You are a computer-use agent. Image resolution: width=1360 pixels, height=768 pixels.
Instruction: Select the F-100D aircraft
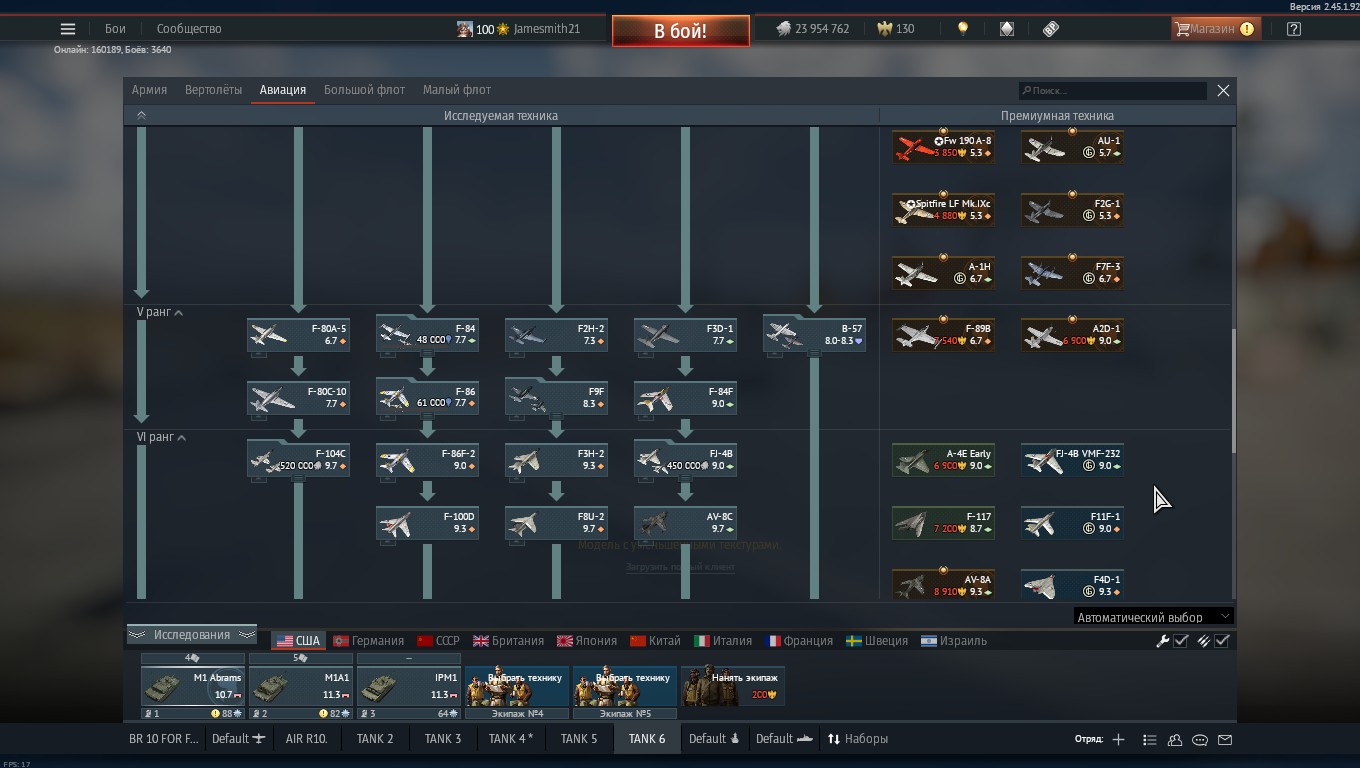click(x=427, y=524)
